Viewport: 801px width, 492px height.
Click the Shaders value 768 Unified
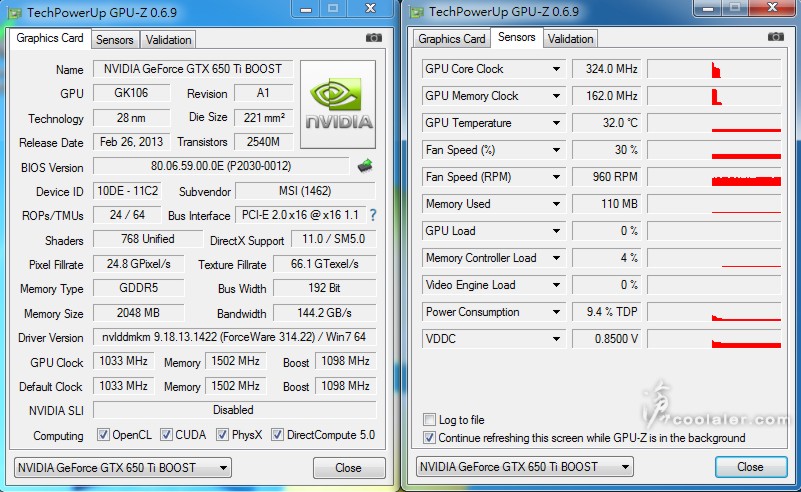(148, 239)
